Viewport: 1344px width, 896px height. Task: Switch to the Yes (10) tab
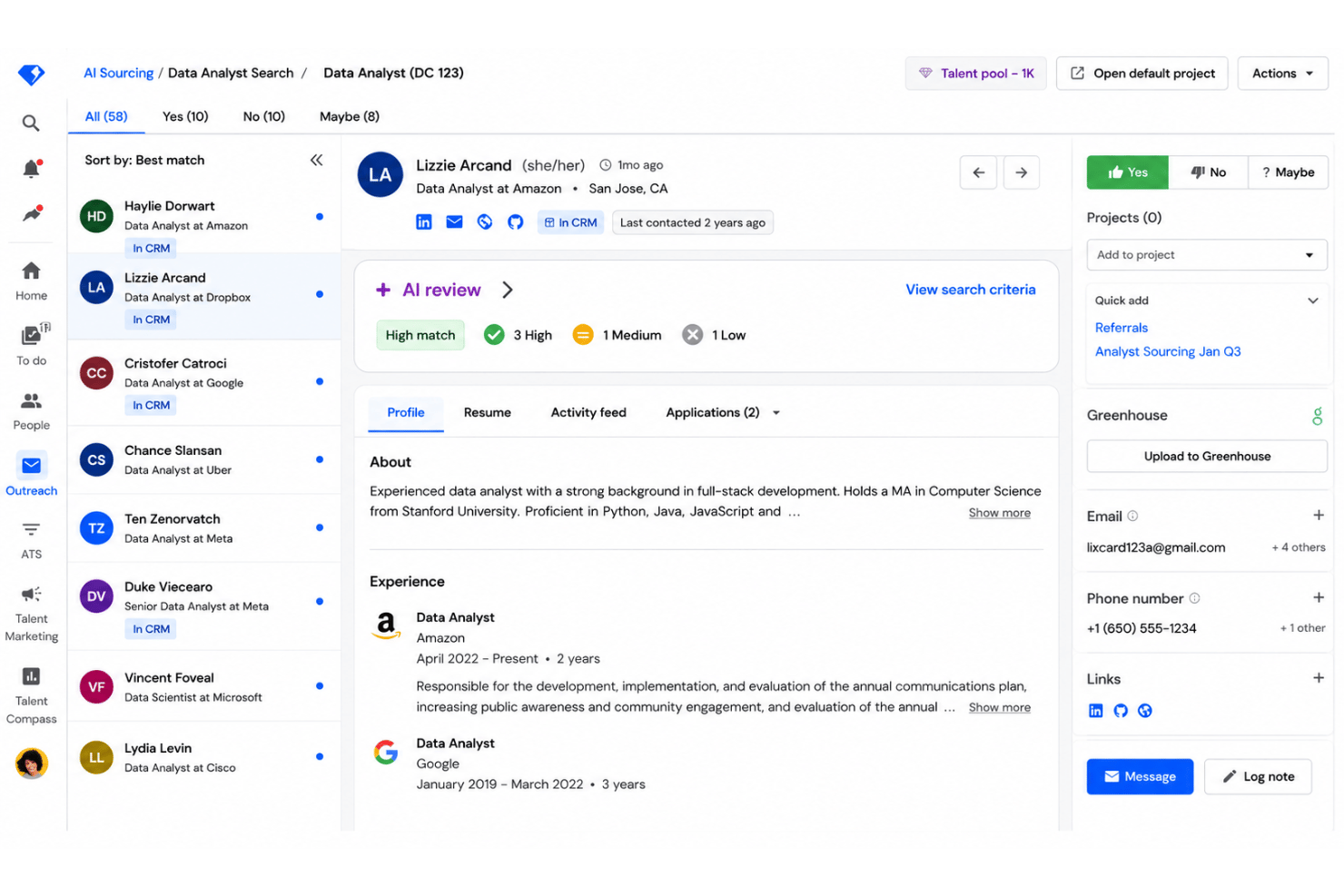[x=185, y=116]
